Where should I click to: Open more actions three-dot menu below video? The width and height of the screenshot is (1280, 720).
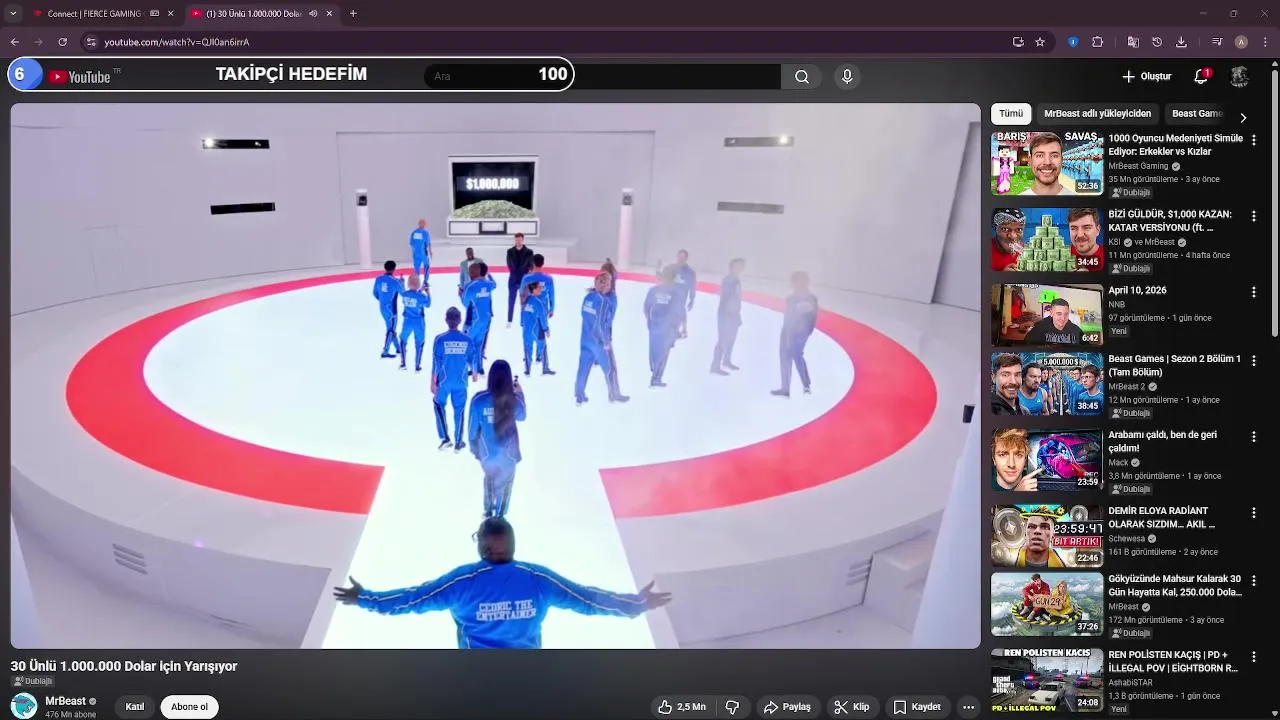coord(968,707)
